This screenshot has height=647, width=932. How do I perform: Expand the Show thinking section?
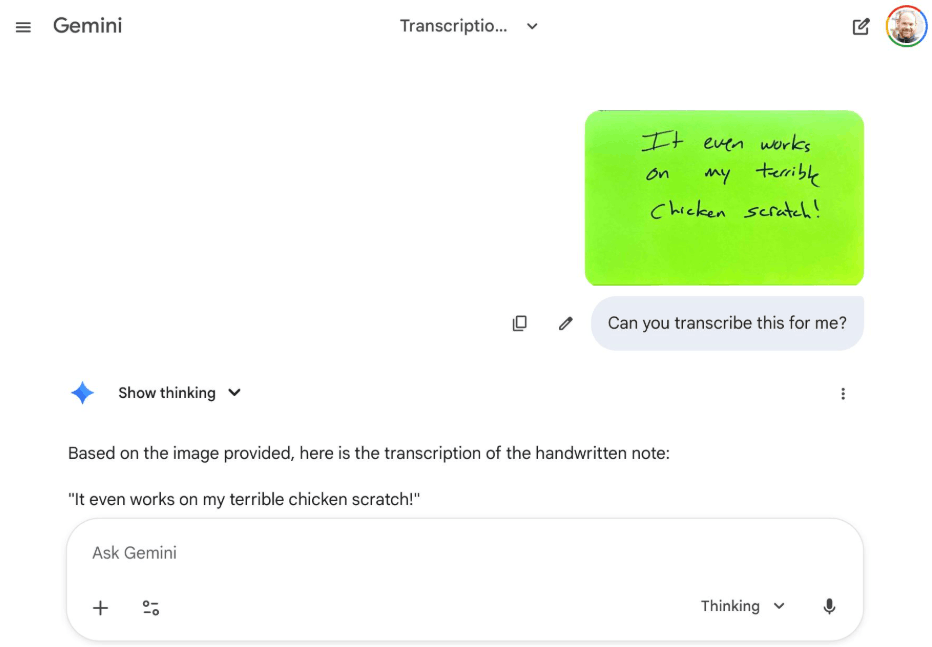[x=179, y=393]
